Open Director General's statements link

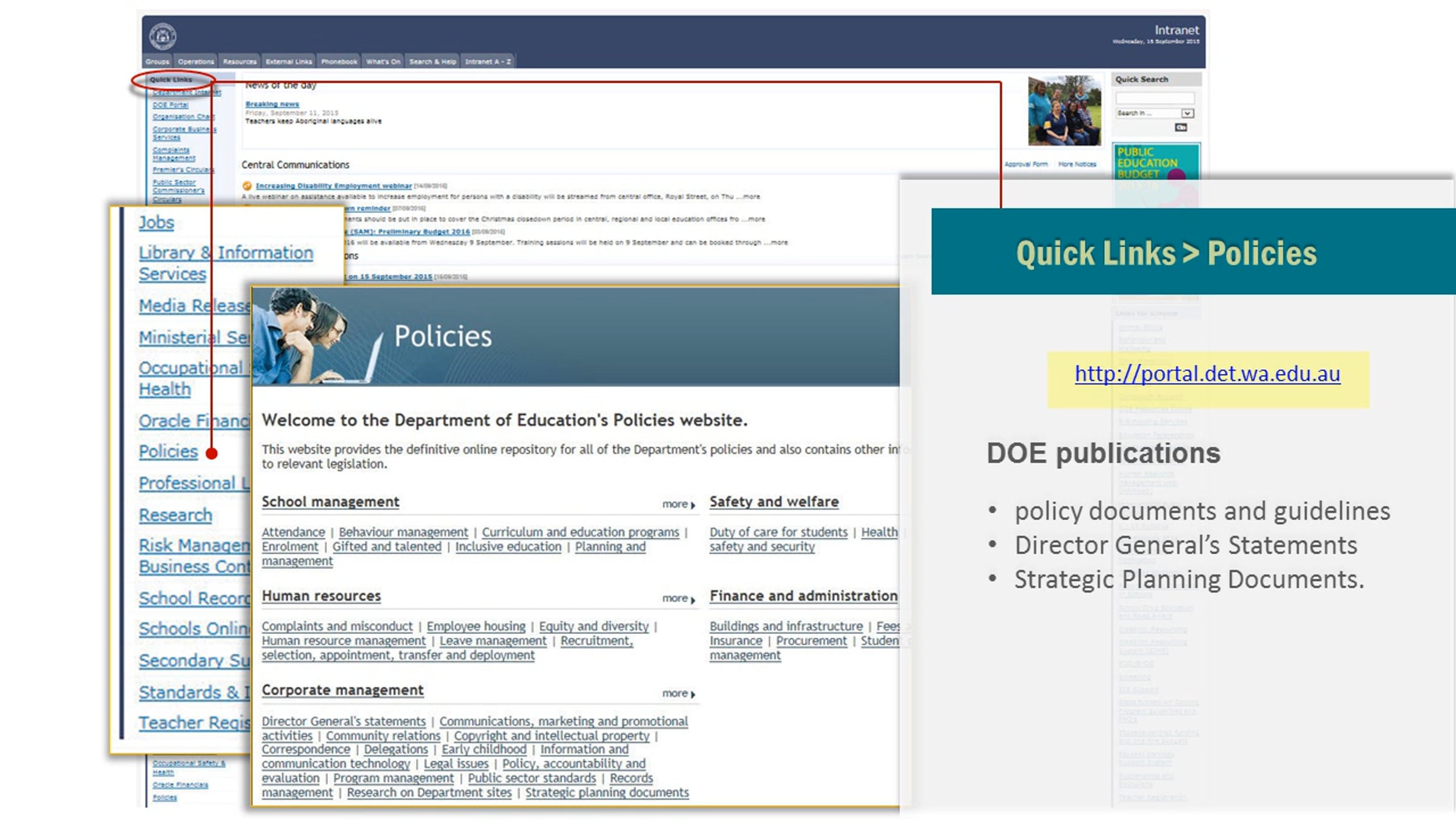(343, 721)
